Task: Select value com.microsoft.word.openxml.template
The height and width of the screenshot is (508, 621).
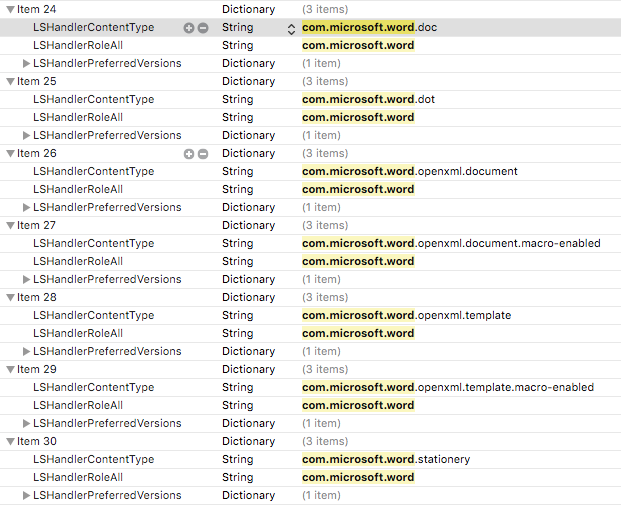Action: click(406, 316)
